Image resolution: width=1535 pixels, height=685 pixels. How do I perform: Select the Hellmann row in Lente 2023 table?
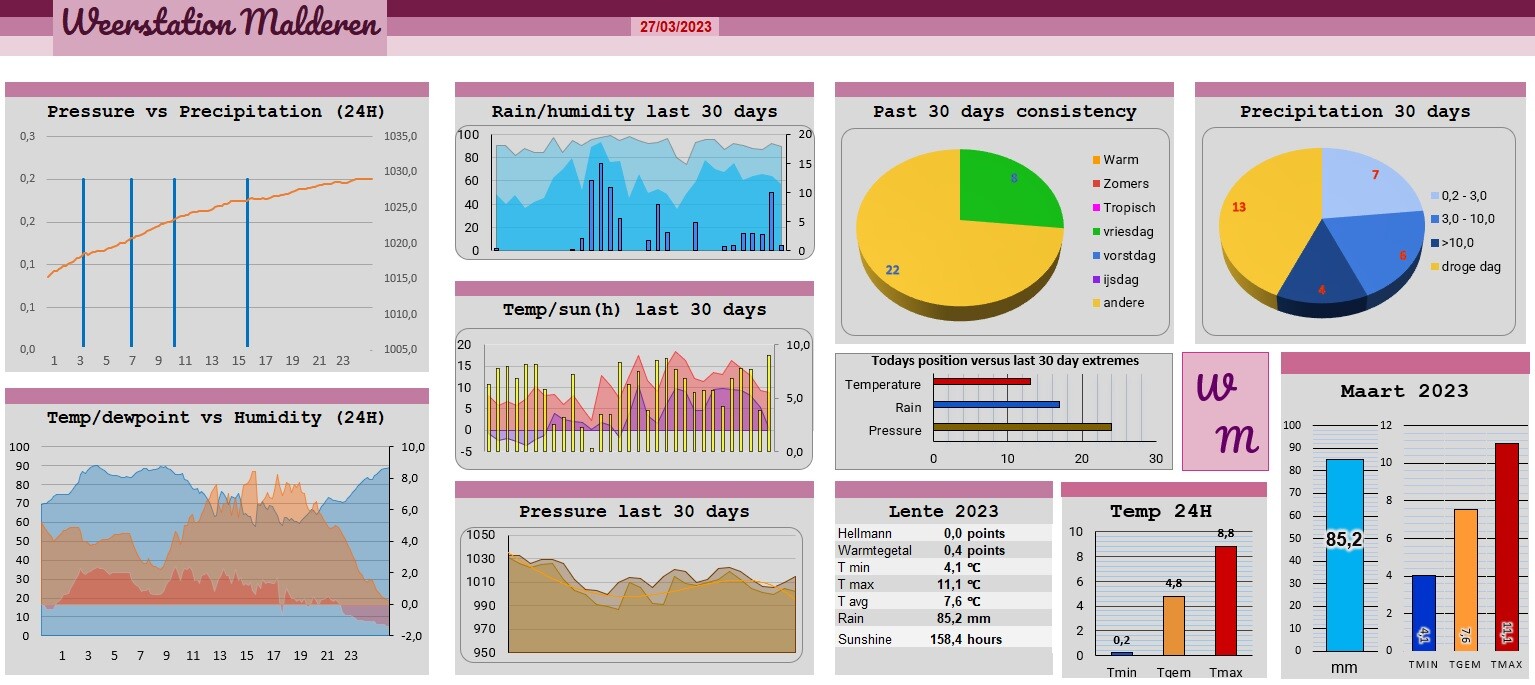(x=943, y=534)
